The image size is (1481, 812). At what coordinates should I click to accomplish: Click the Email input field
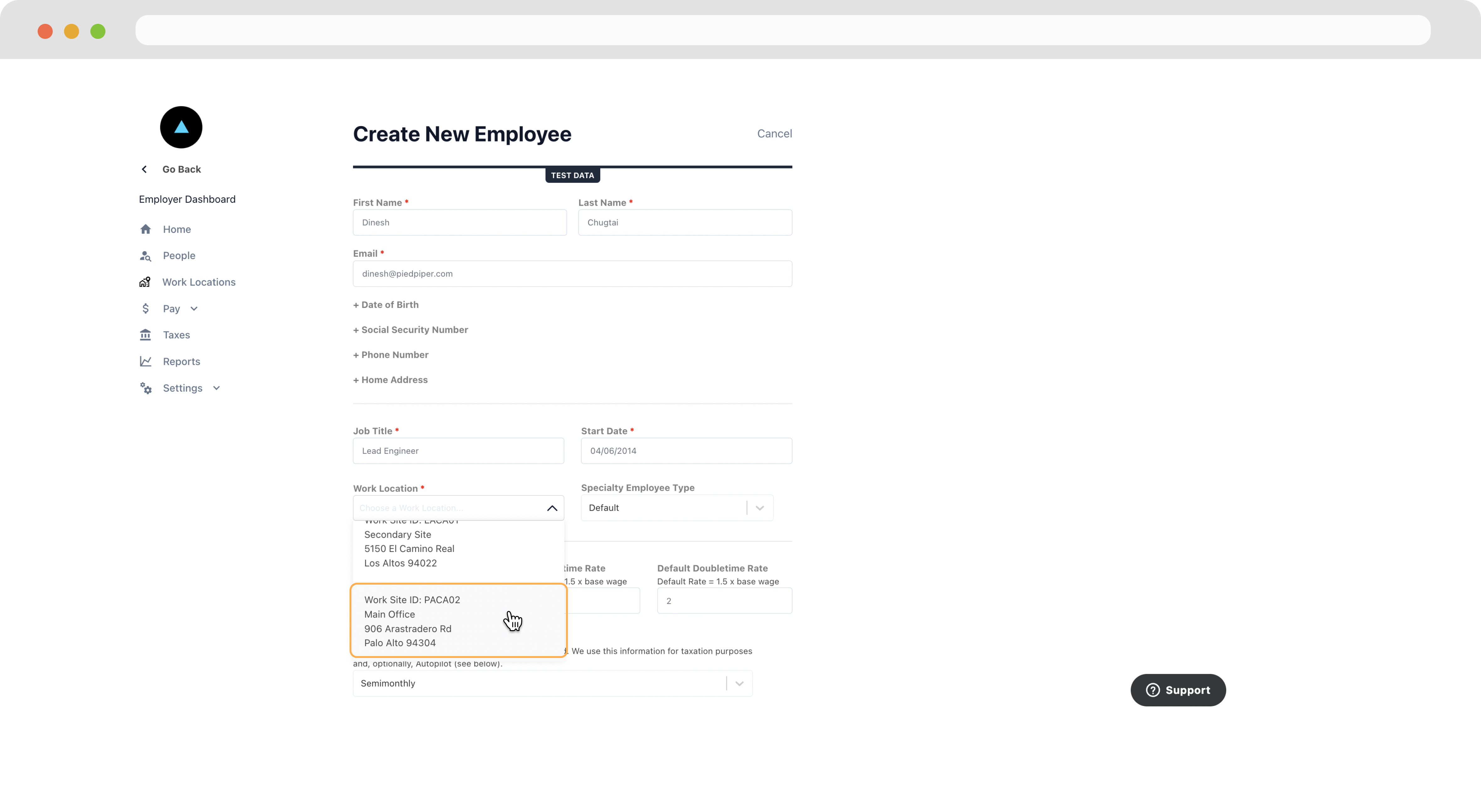click(x=572, y=273)
